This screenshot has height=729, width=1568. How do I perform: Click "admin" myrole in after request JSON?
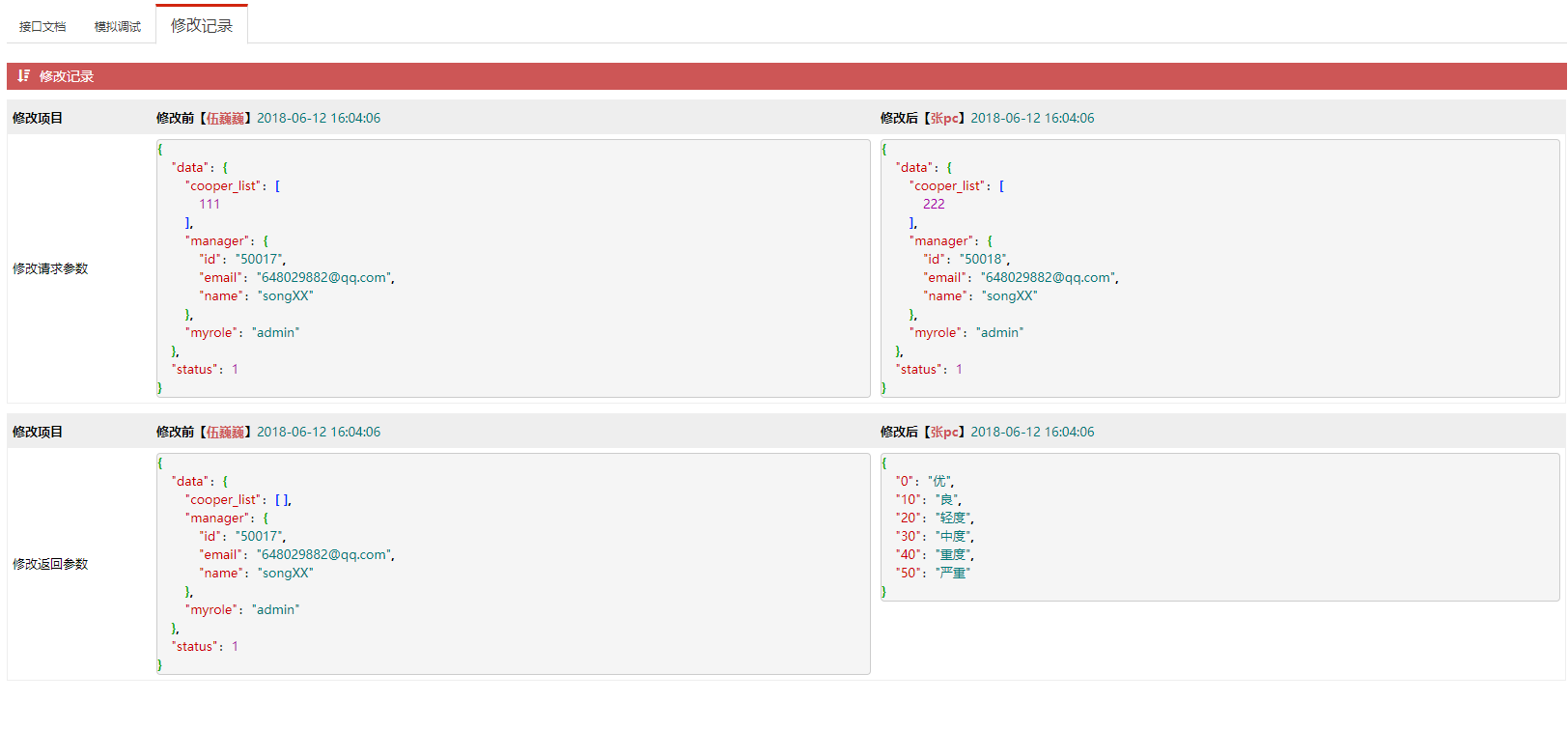pos(1000,332)
